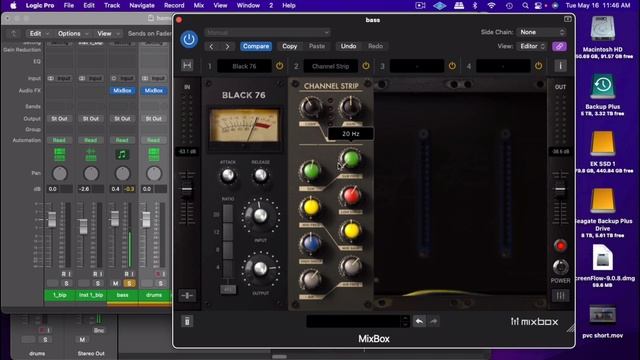The image size is (640, 360).
Task: Click the red knob on Channel Strip
Action: tap(351, 196)
